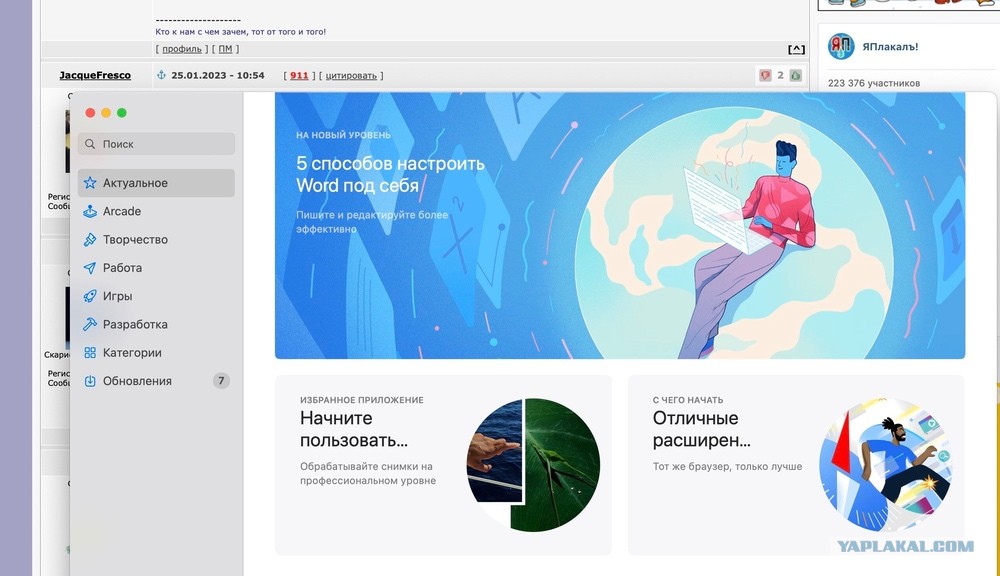Open the Отличные расширен… card
The width and height of the screenshot is (1000, 576).
(796, 465)
